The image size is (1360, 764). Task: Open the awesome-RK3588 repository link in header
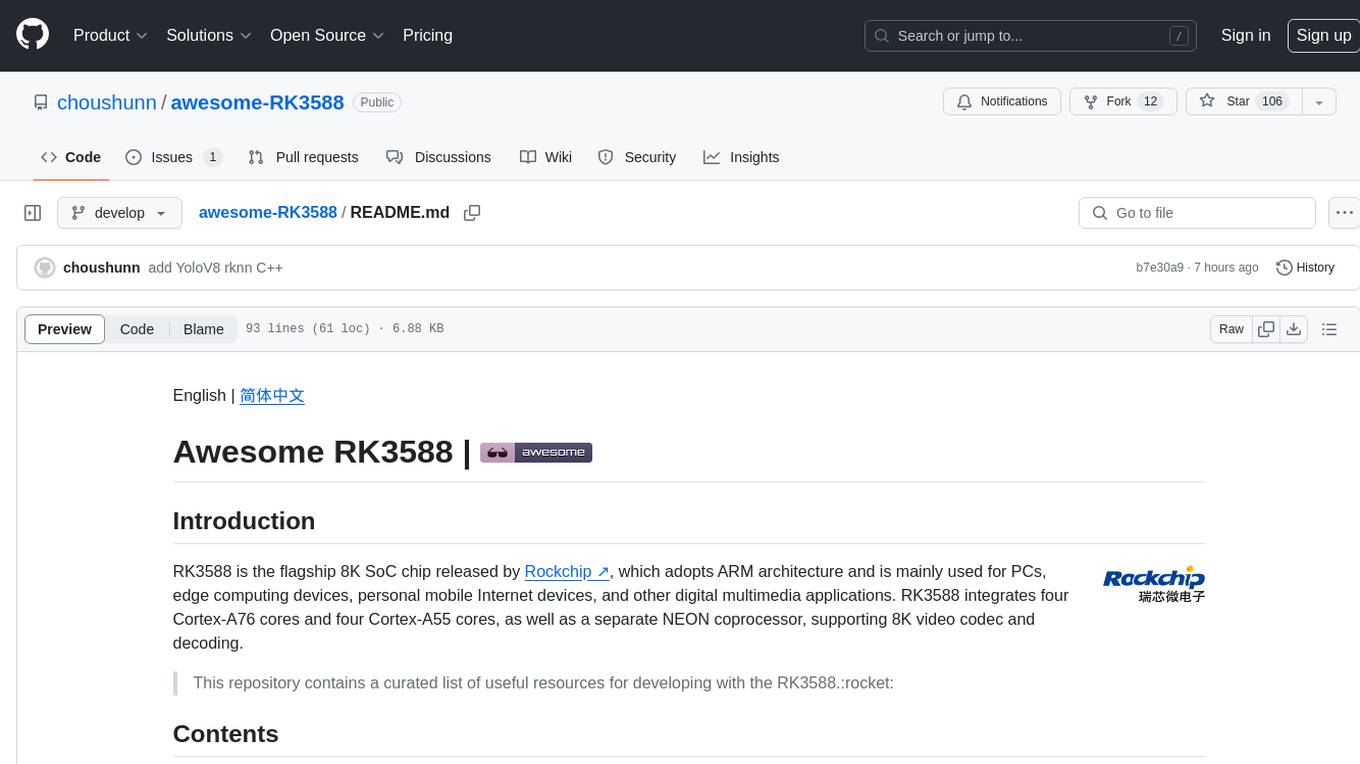(x=257, y=102)
